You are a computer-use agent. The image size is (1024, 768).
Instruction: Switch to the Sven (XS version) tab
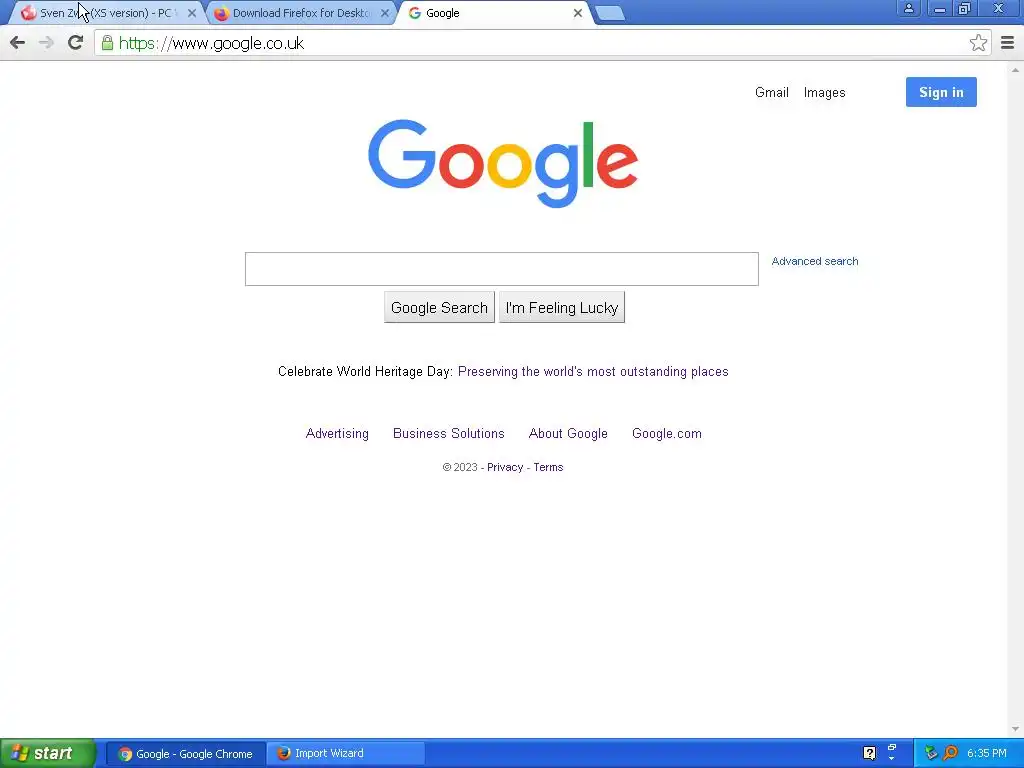tap(104, 13)
